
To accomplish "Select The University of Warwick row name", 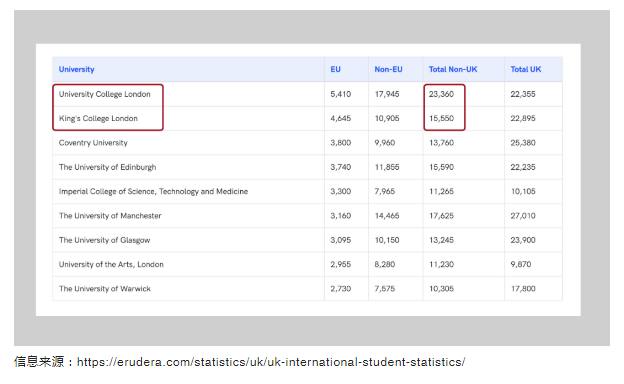I will pyautogui.click(x=105, y=288).
